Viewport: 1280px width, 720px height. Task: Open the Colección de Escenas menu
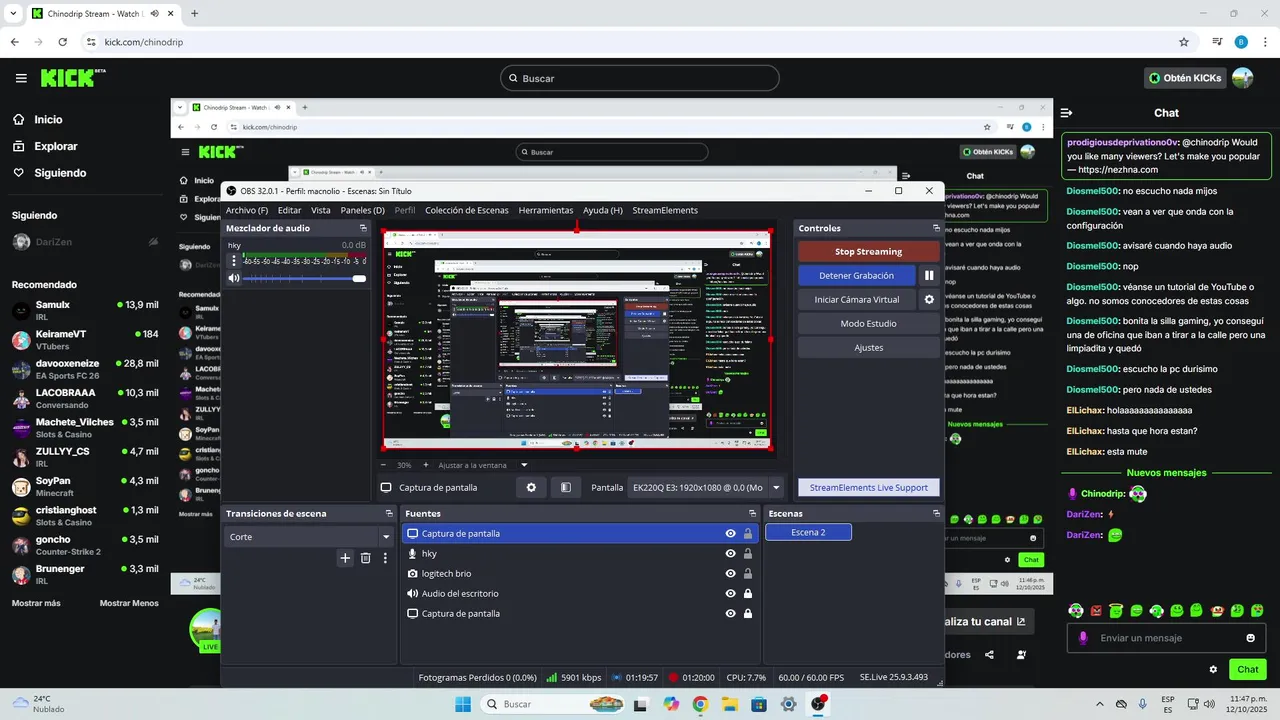[x=467, y=210]
